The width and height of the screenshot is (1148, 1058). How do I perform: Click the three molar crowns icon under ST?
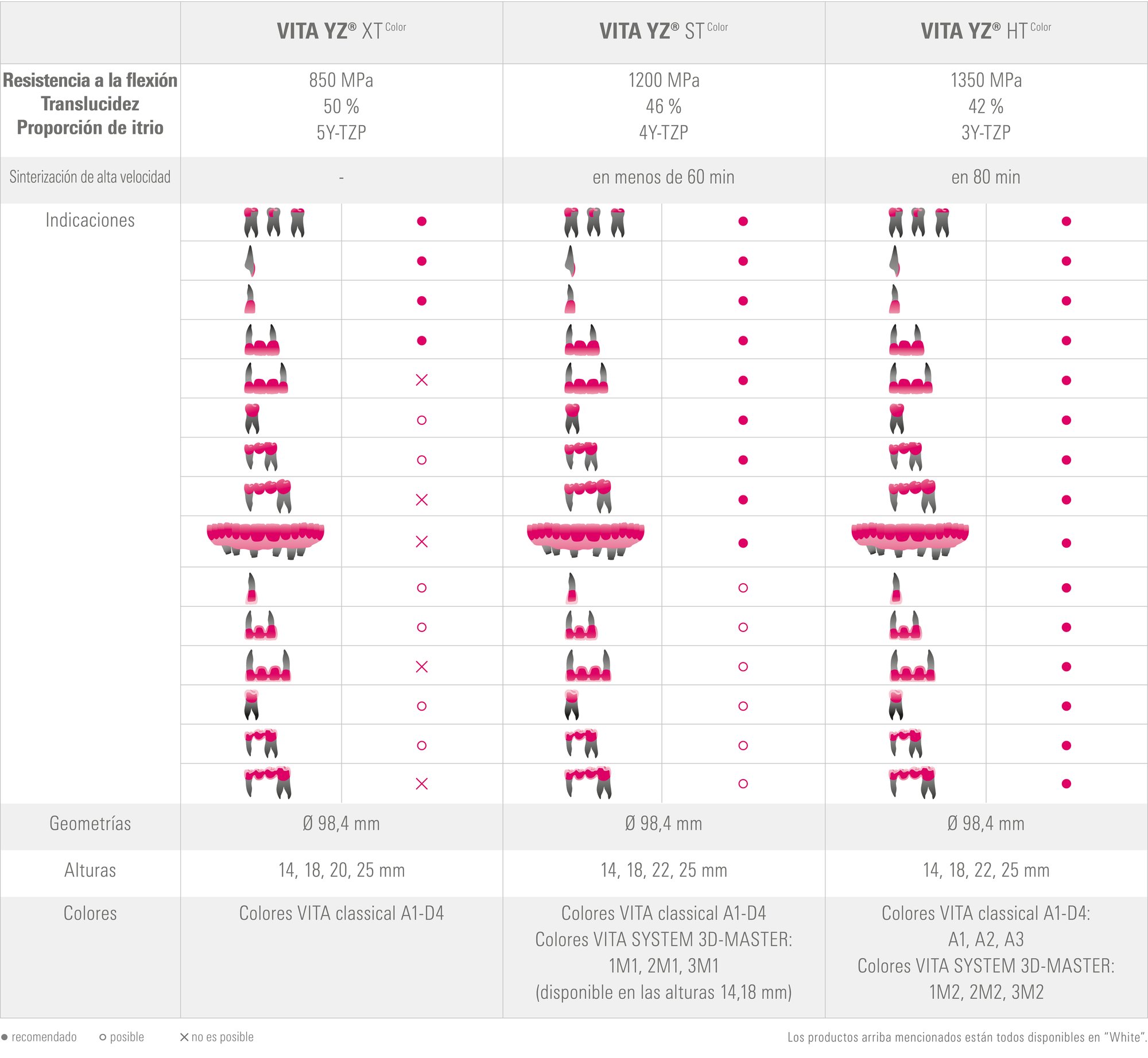(x=594, y=222)
